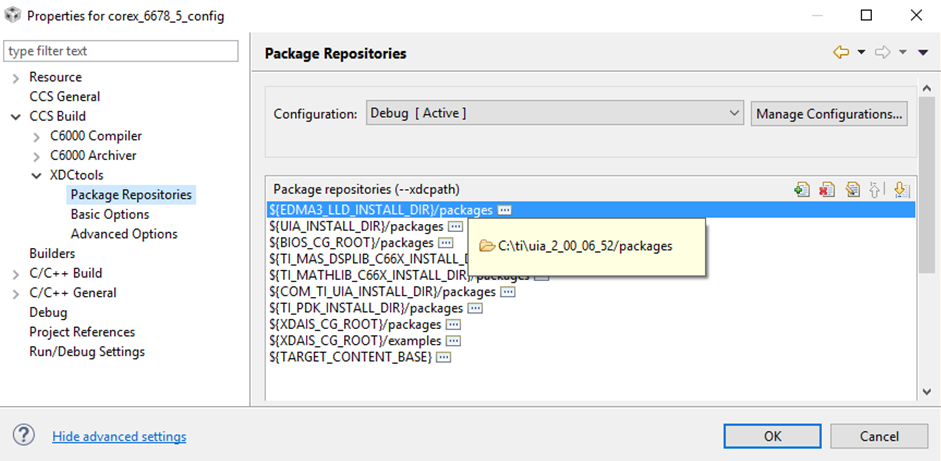The height and width of the screenshot is (461, 941).
Task: Open the dialog view menu triangle
Action: point(923,53)
